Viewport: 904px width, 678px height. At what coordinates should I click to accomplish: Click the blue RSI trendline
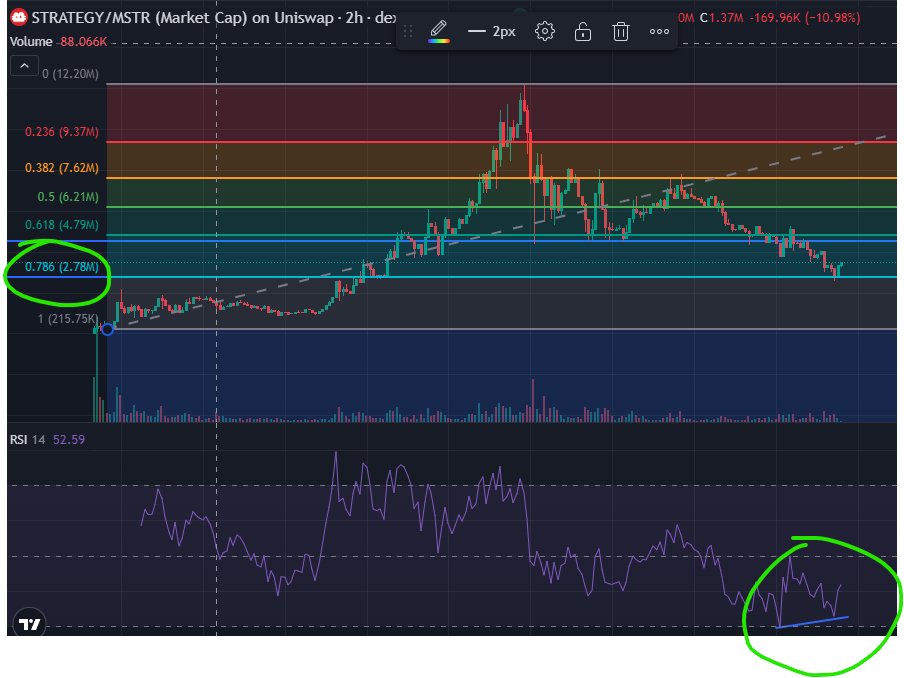click(813, 622)
